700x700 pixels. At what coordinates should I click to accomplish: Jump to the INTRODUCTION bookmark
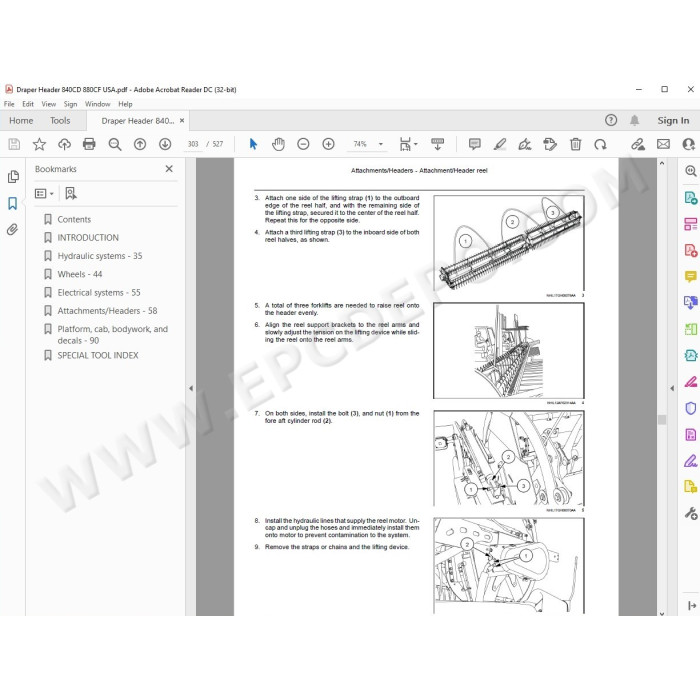[x=88, y=238]
